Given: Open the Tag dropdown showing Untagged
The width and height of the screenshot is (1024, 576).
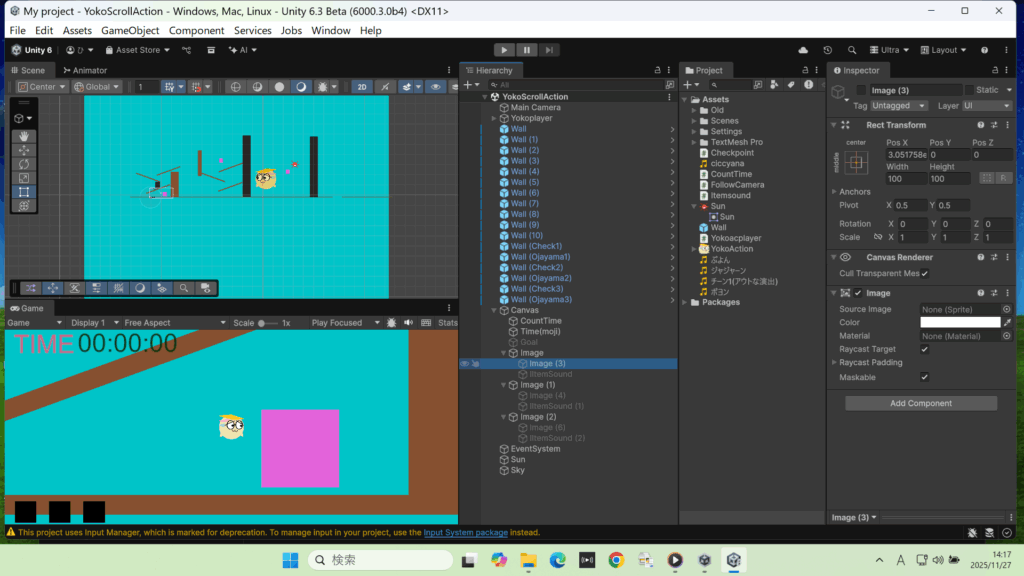Looking at the screenshot, I should tap(898, 106).
